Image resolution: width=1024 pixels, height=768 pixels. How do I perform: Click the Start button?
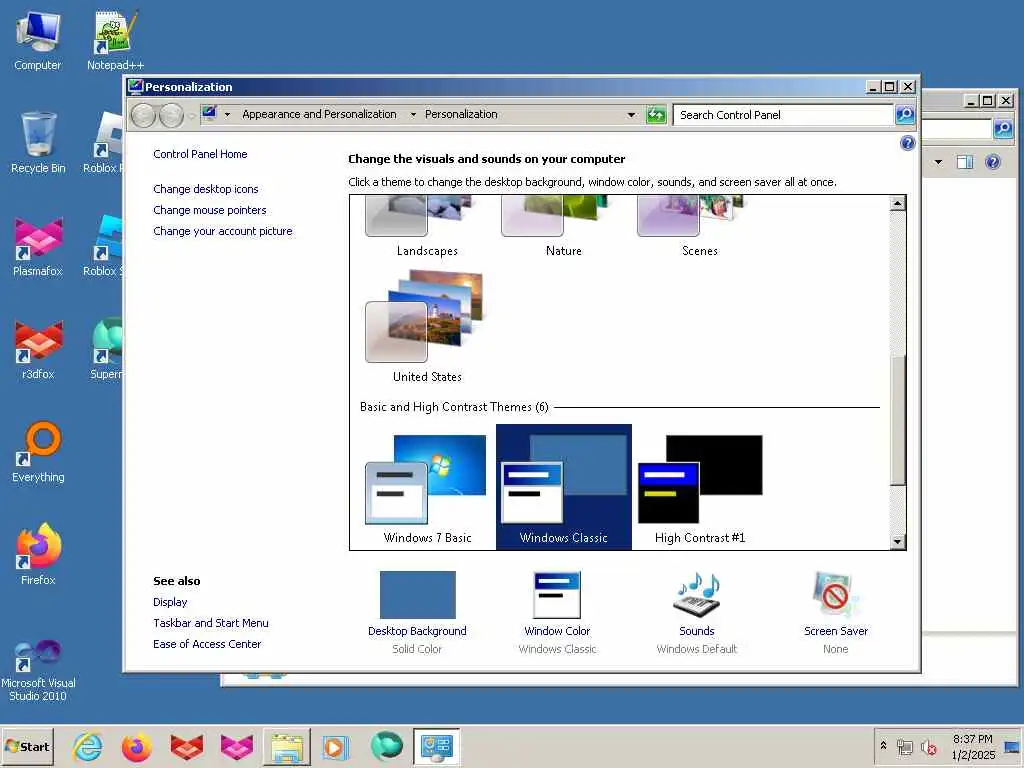click(27, 746)
